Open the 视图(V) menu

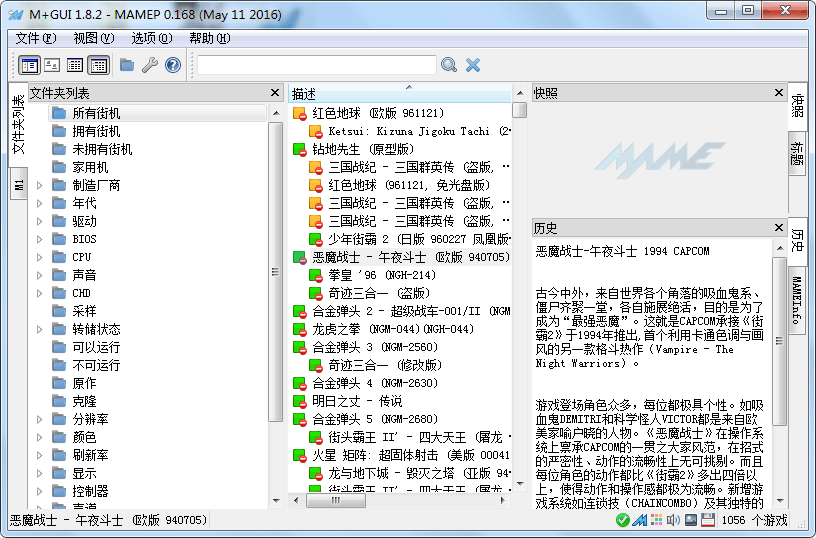tap(94, 38)
